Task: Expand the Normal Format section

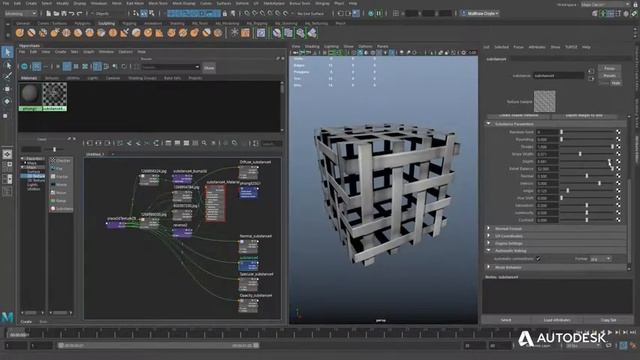Action: pos(489,229)
